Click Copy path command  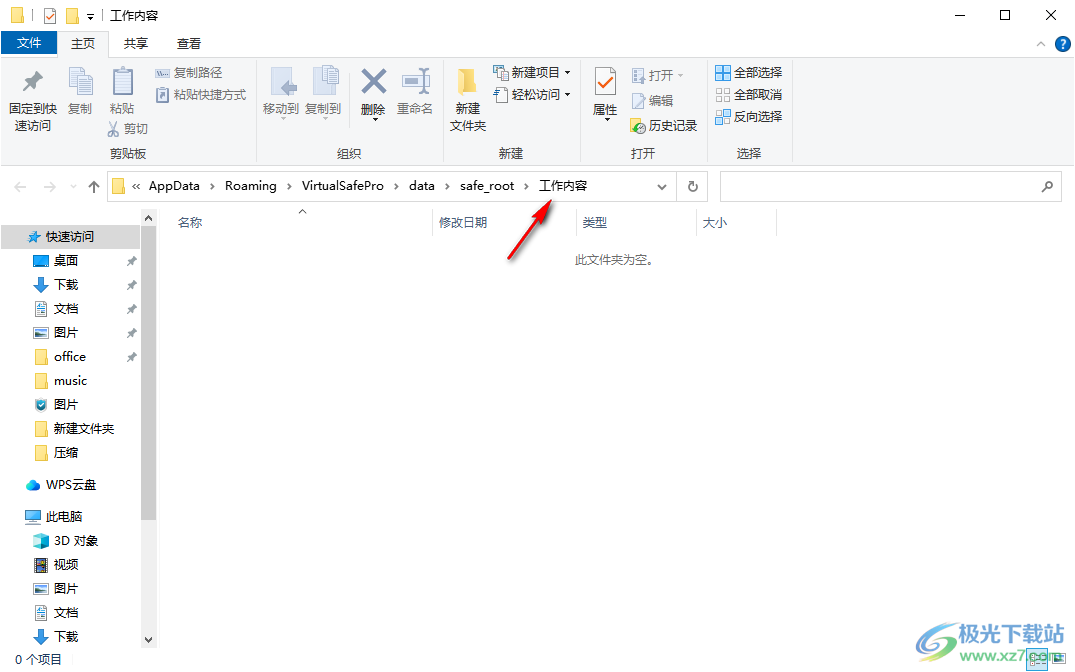(189, 73)
